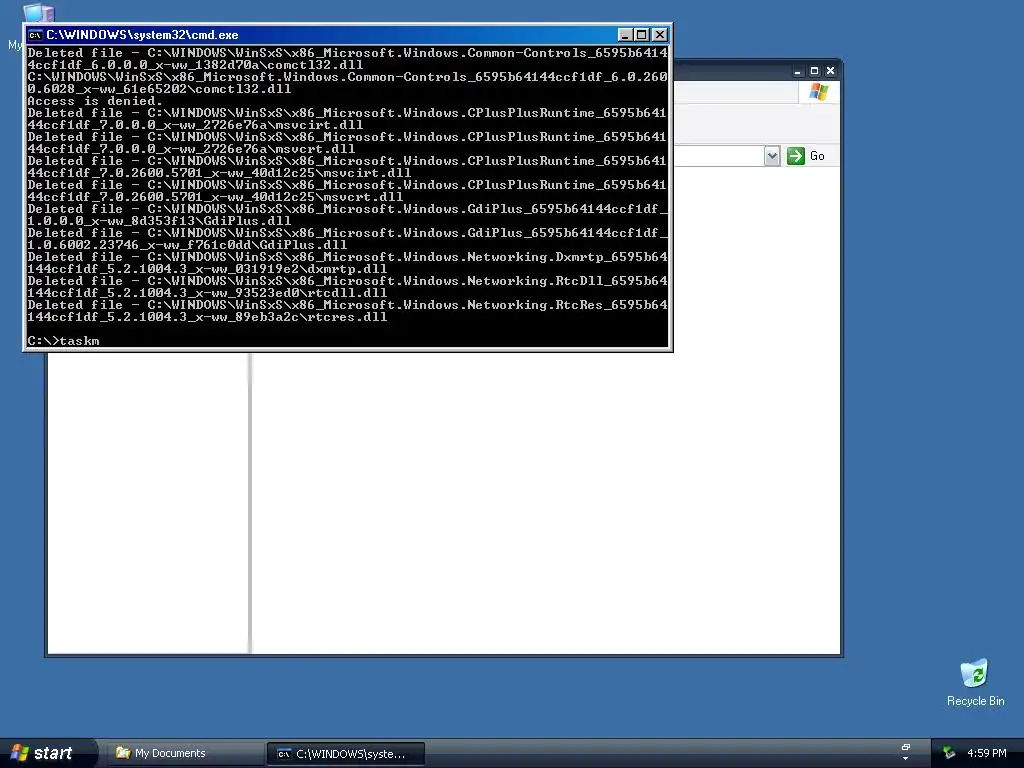Click the taskbar clock showing 4:59 PM
The width and height of the screenshot is (1024, 768).
tap(986, 754)
